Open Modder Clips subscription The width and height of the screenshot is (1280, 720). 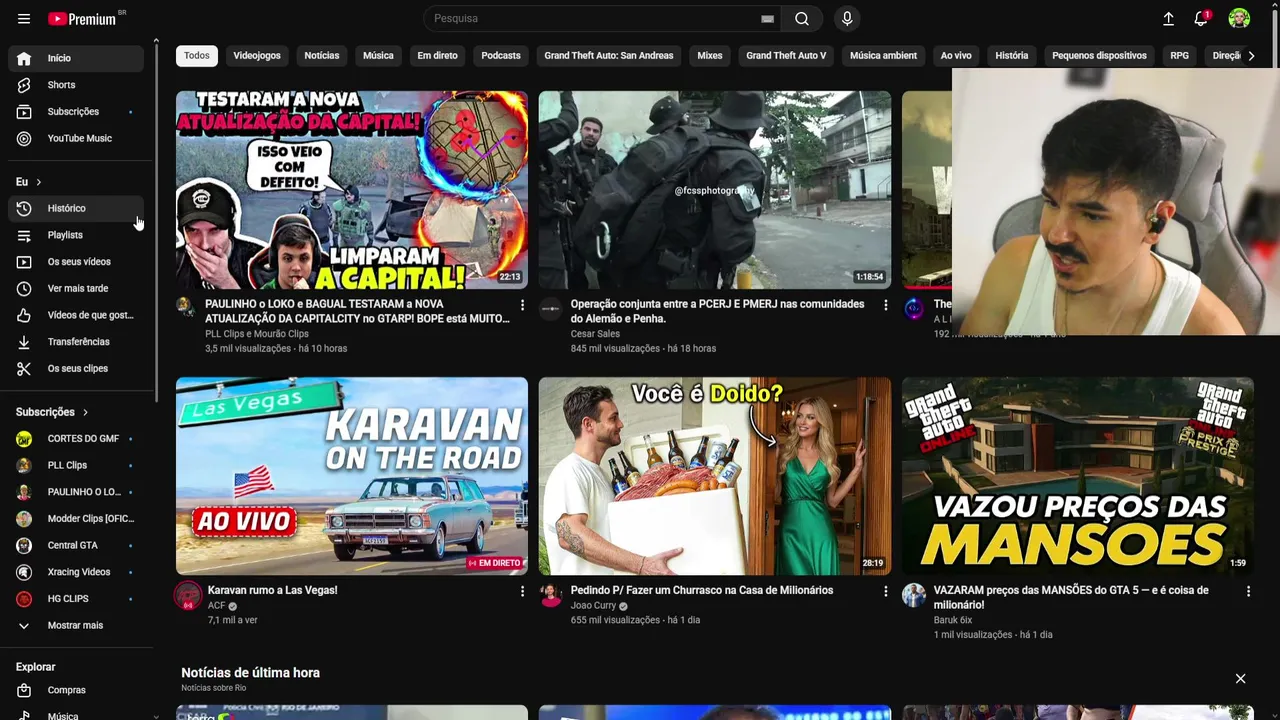76,518
